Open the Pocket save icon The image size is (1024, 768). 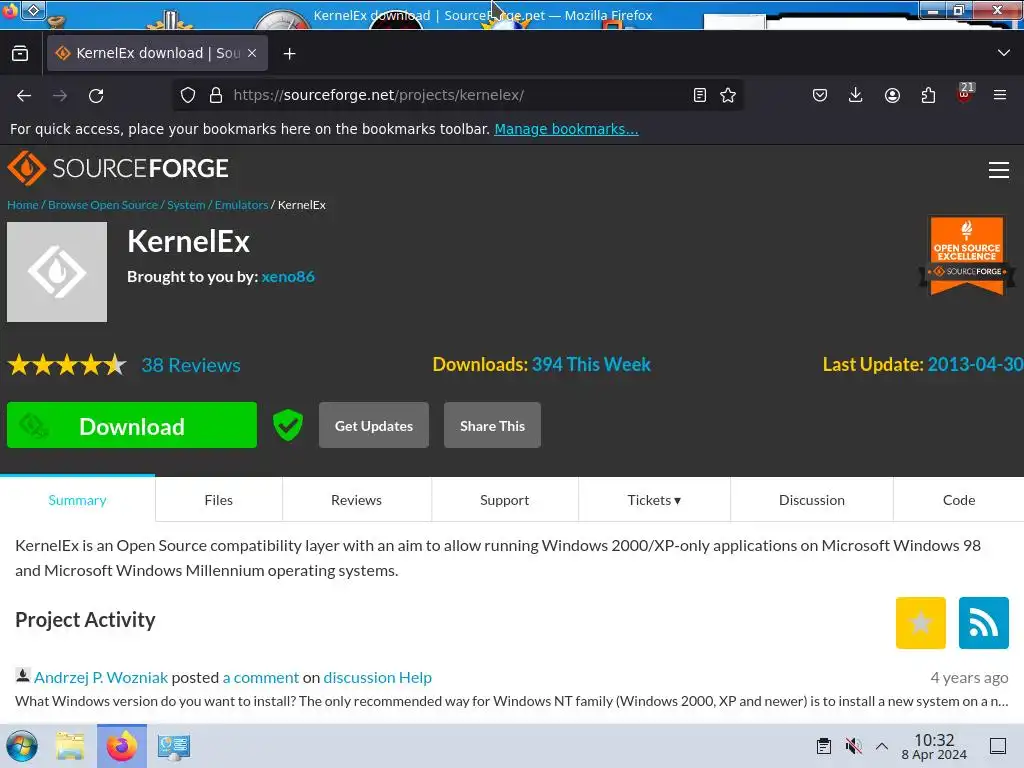(x=820, y=95)
